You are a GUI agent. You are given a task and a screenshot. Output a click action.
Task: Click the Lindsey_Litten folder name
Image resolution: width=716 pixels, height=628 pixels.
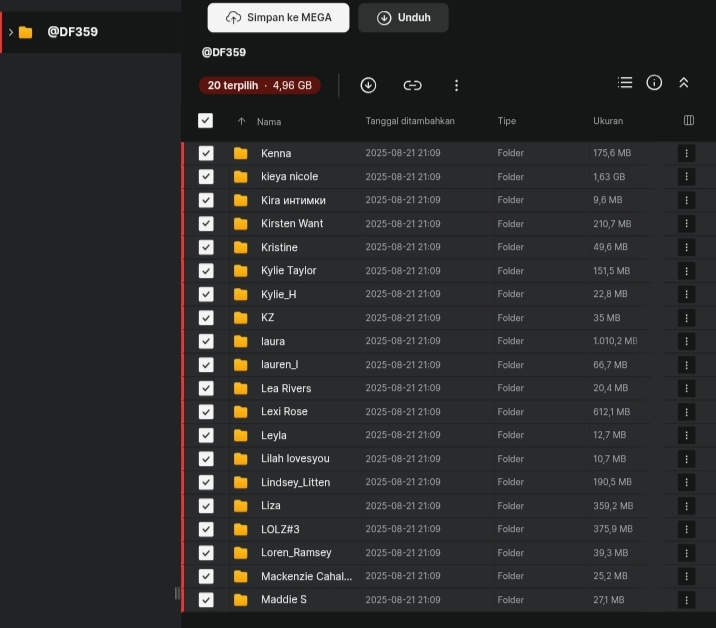tap(295, 482)
